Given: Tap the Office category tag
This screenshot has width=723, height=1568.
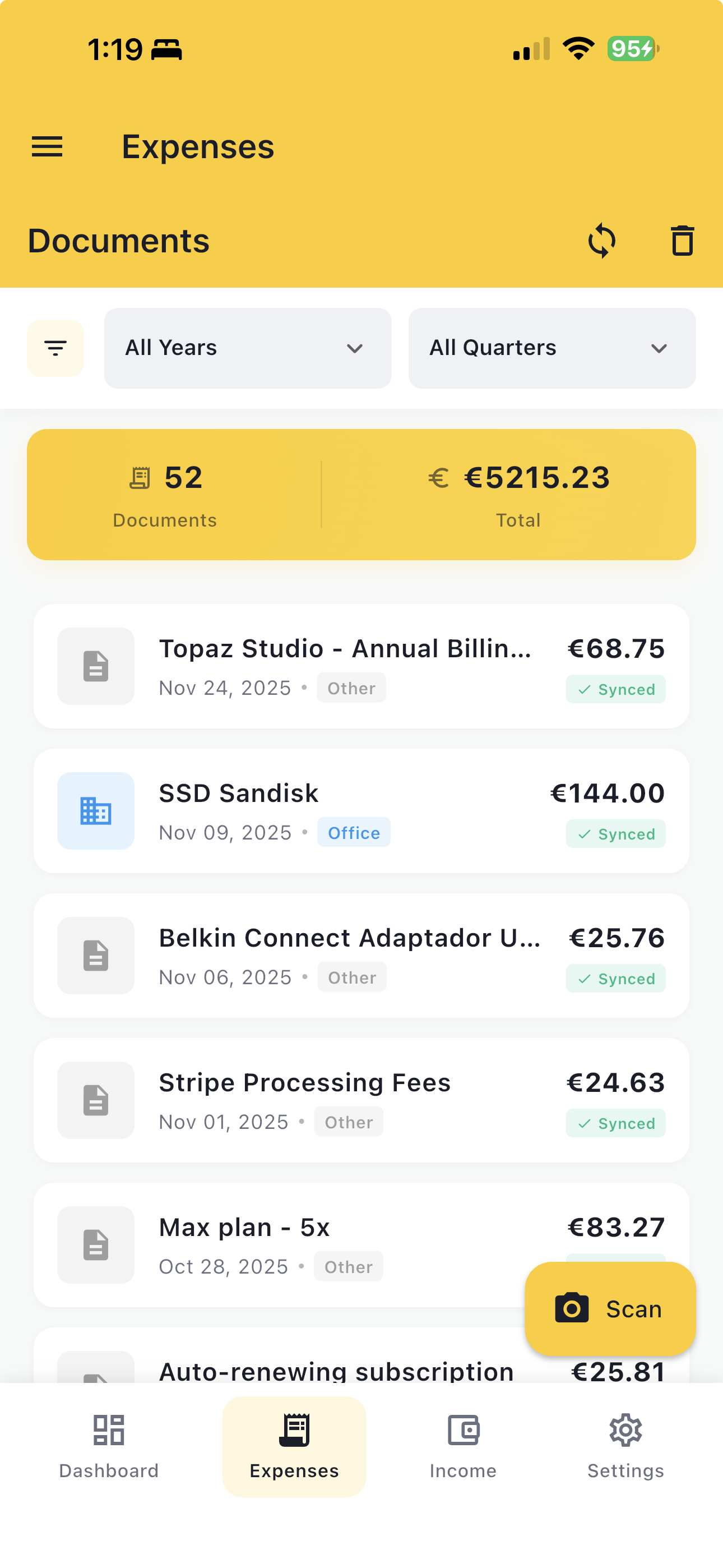Looking at the screenshot, I should click(354, 833).
